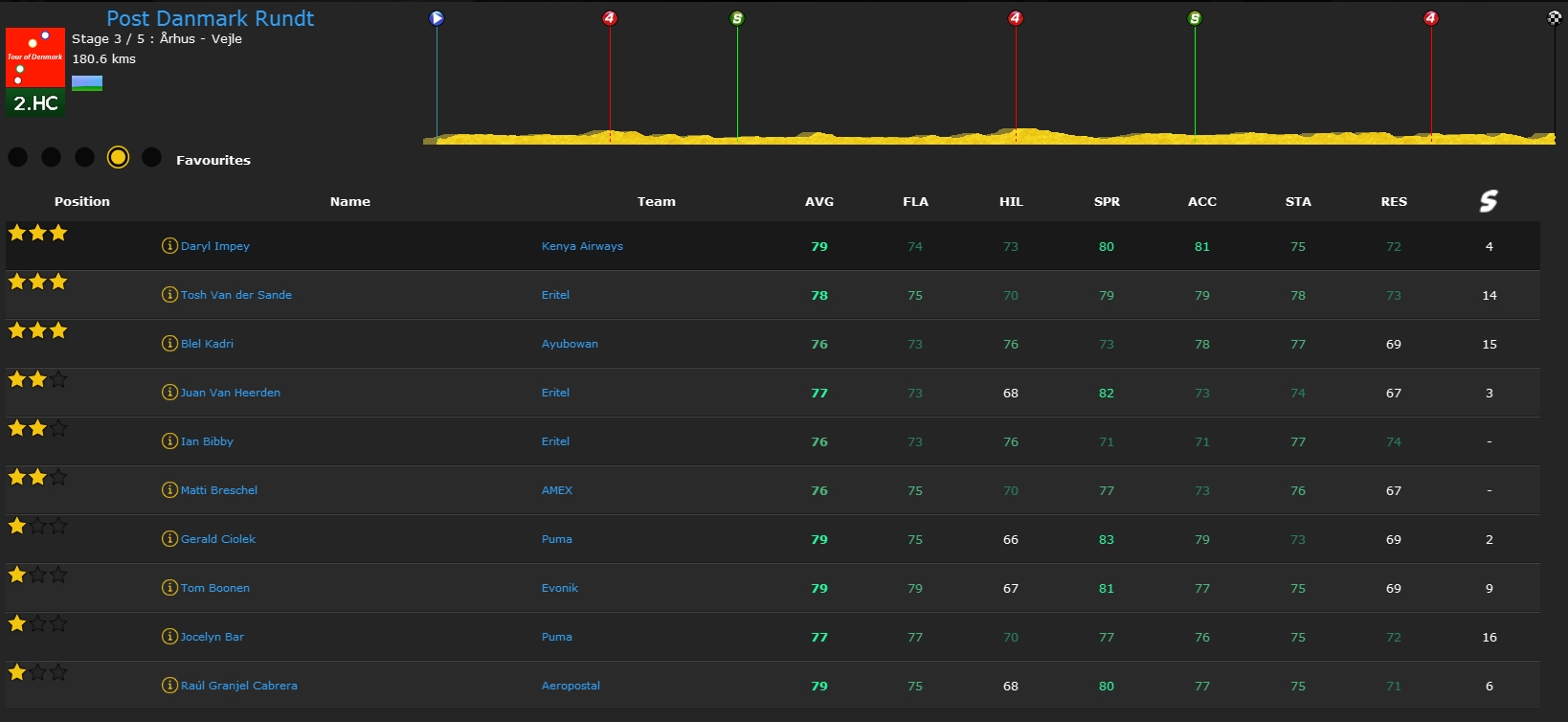Open info icon for Juan Van Heerden
Viewport: 1568px width, 722px height.
pos(169,393)
